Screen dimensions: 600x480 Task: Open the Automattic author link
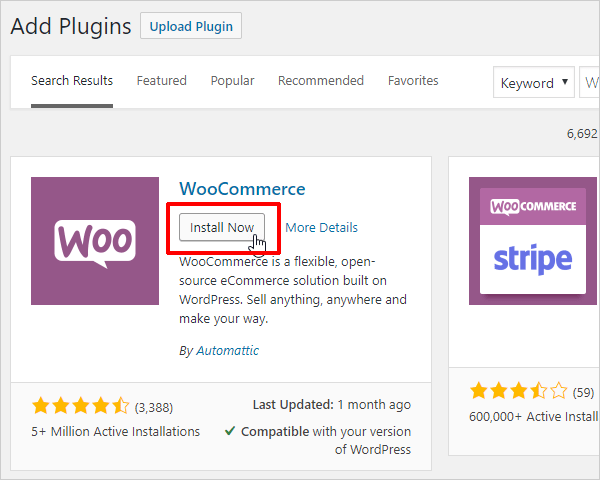(226, 351)
